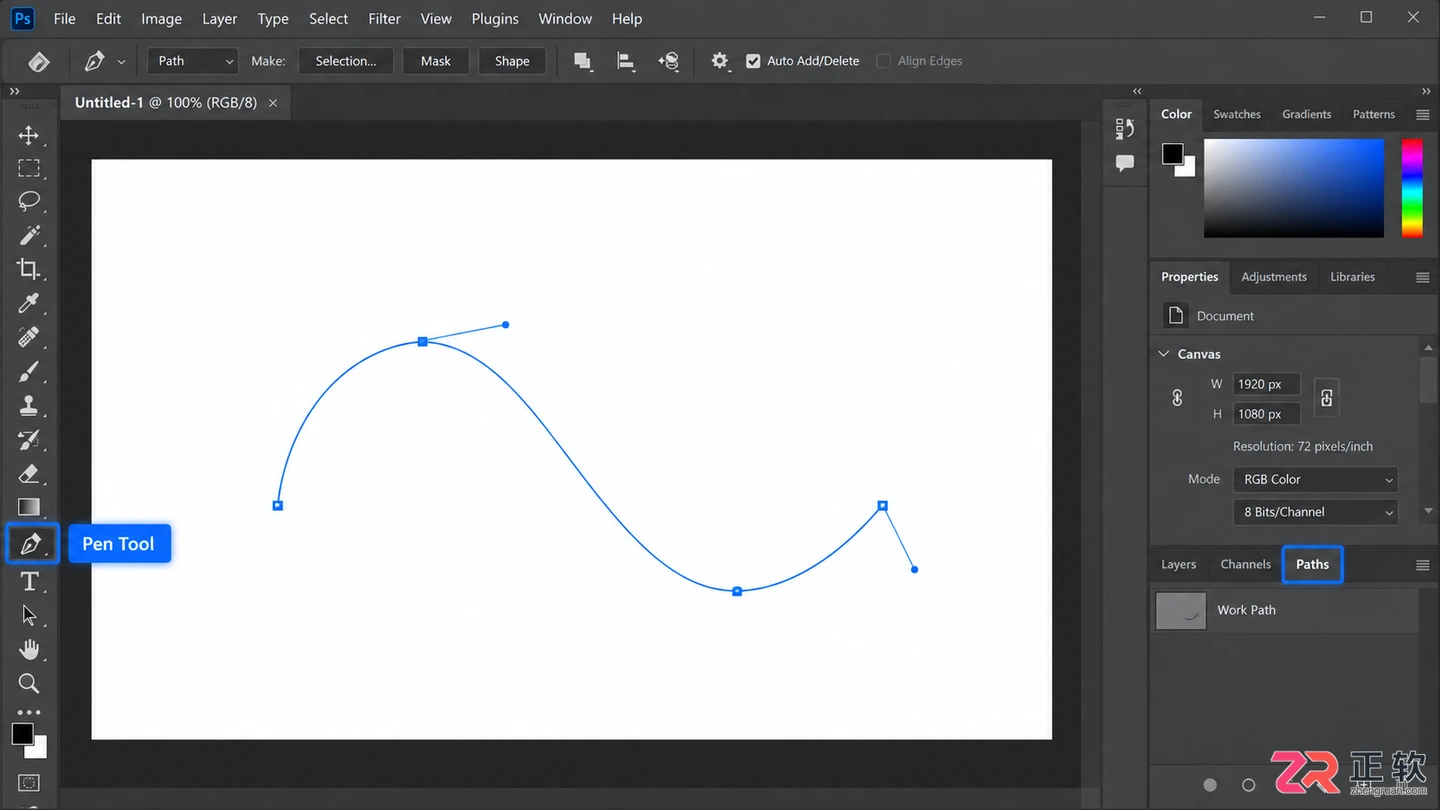The width and height of the screenshot is (1440, 810).
Task: Choose the Crop tool
Action: pyautogui.click(x=29, y=268)
